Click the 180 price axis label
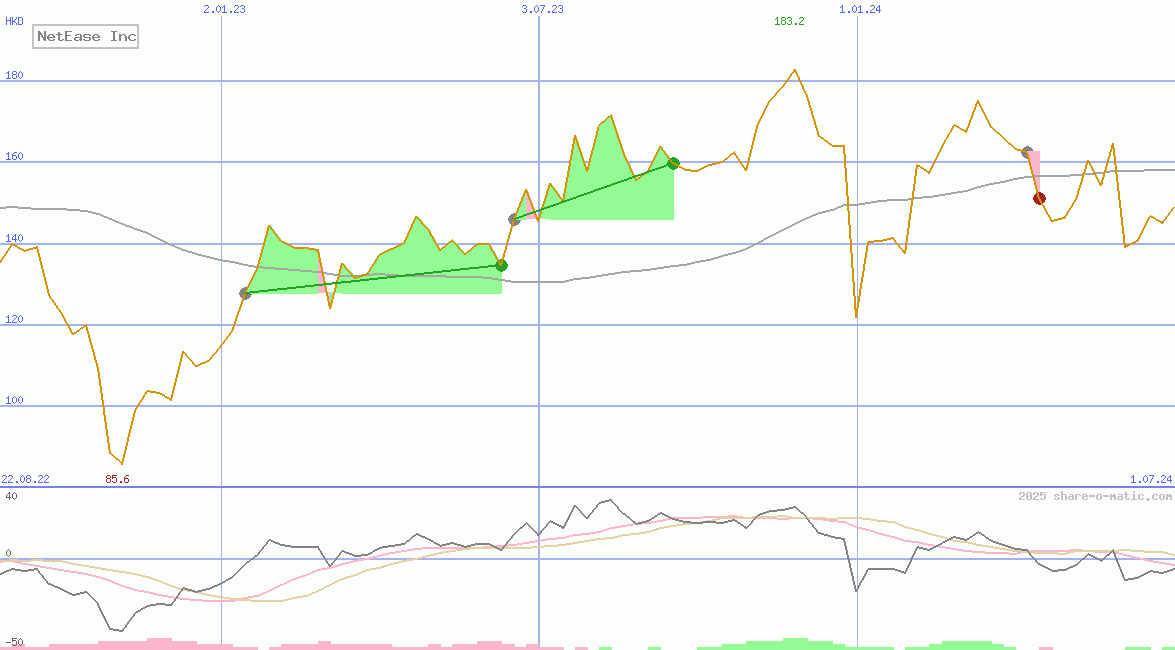The height and width of the screenshot is (650, 1175). tap(14, 76)
